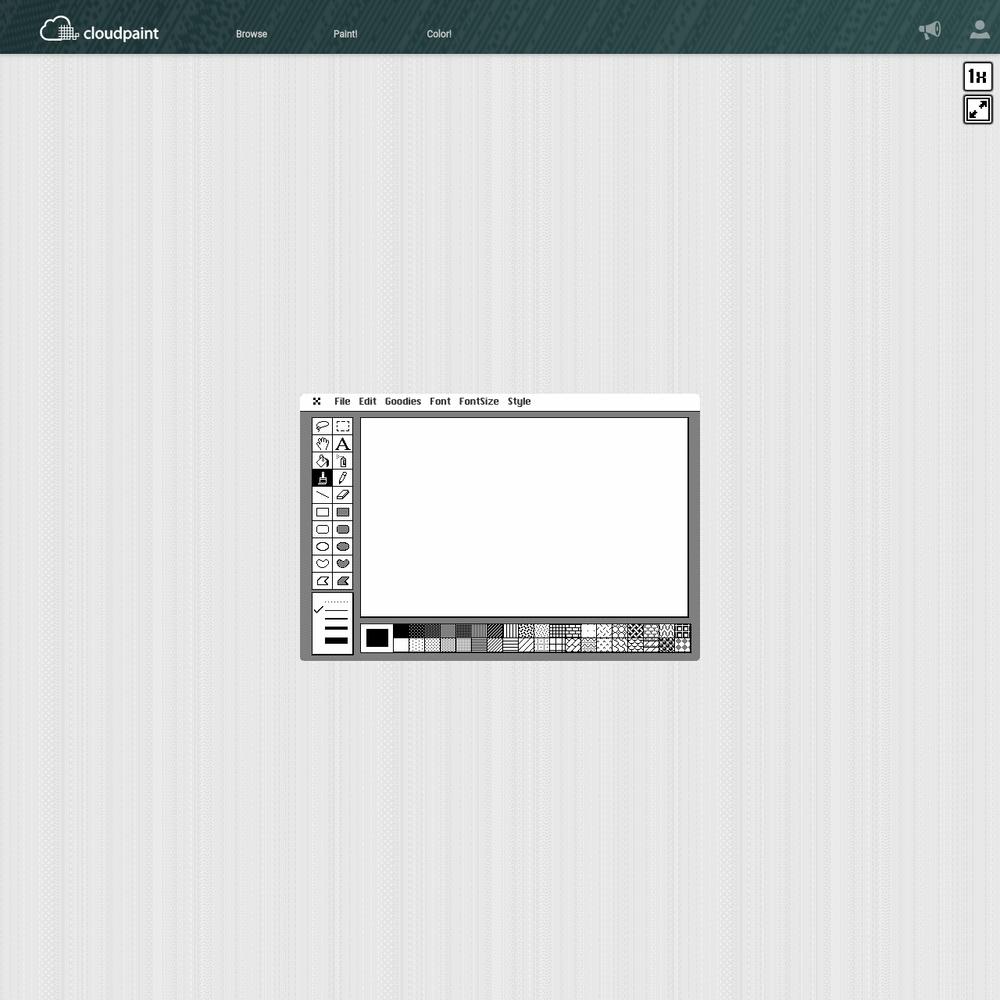
Task: Select the Text tool with letter A
Action: point(342,443)
